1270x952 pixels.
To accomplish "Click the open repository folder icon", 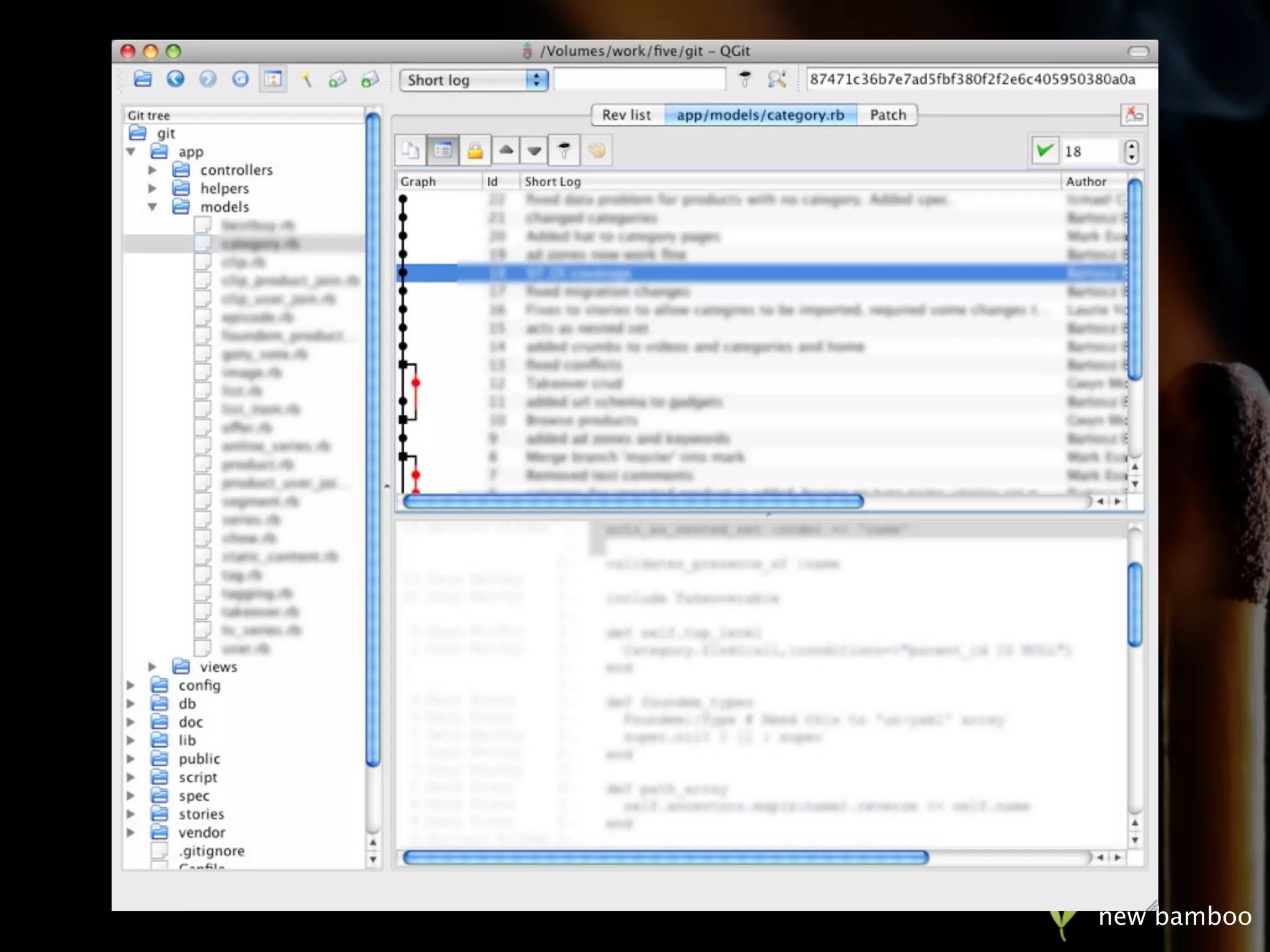I will [143, 79].
